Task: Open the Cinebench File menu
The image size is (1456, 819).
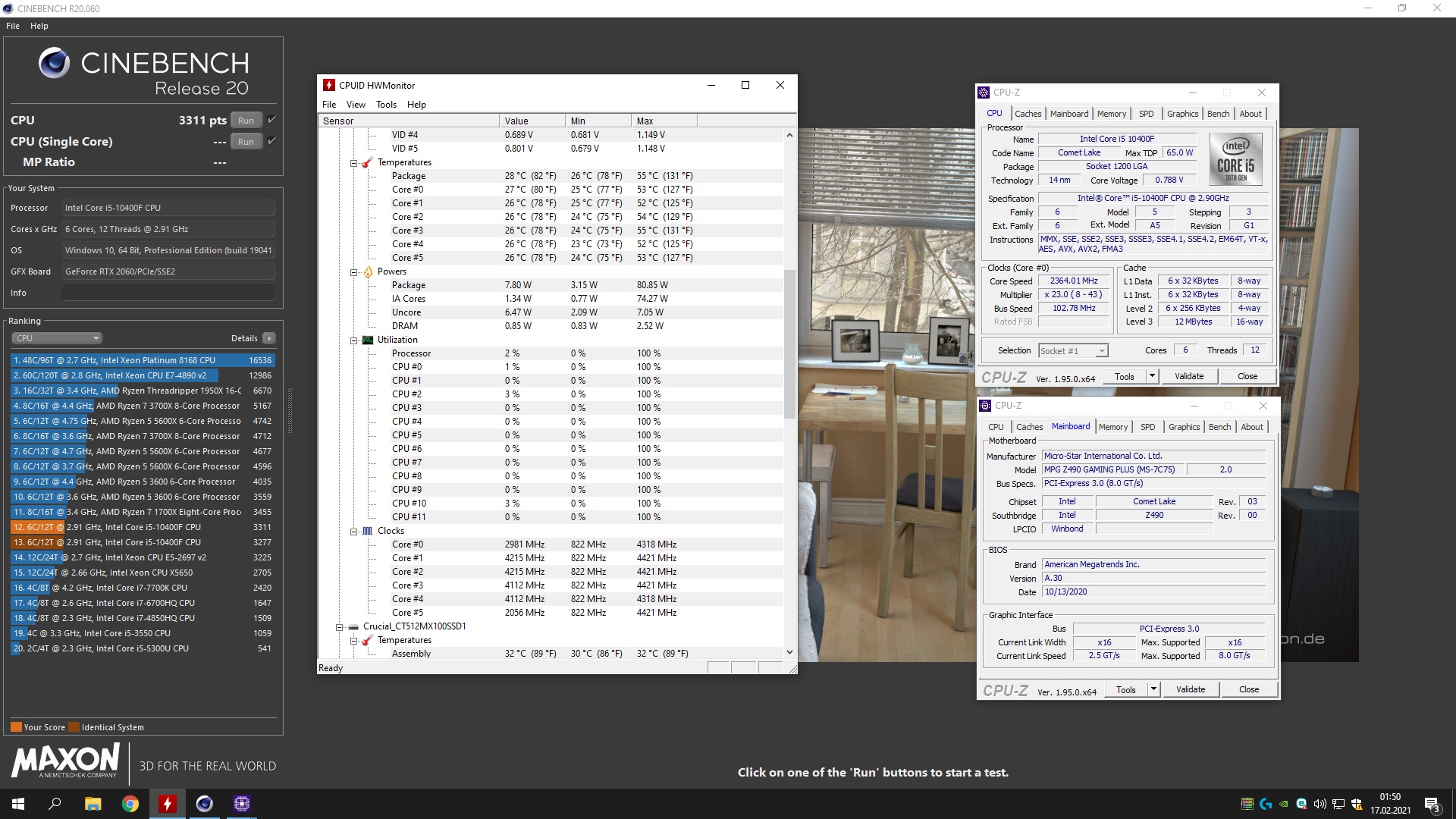Action: 13,26
